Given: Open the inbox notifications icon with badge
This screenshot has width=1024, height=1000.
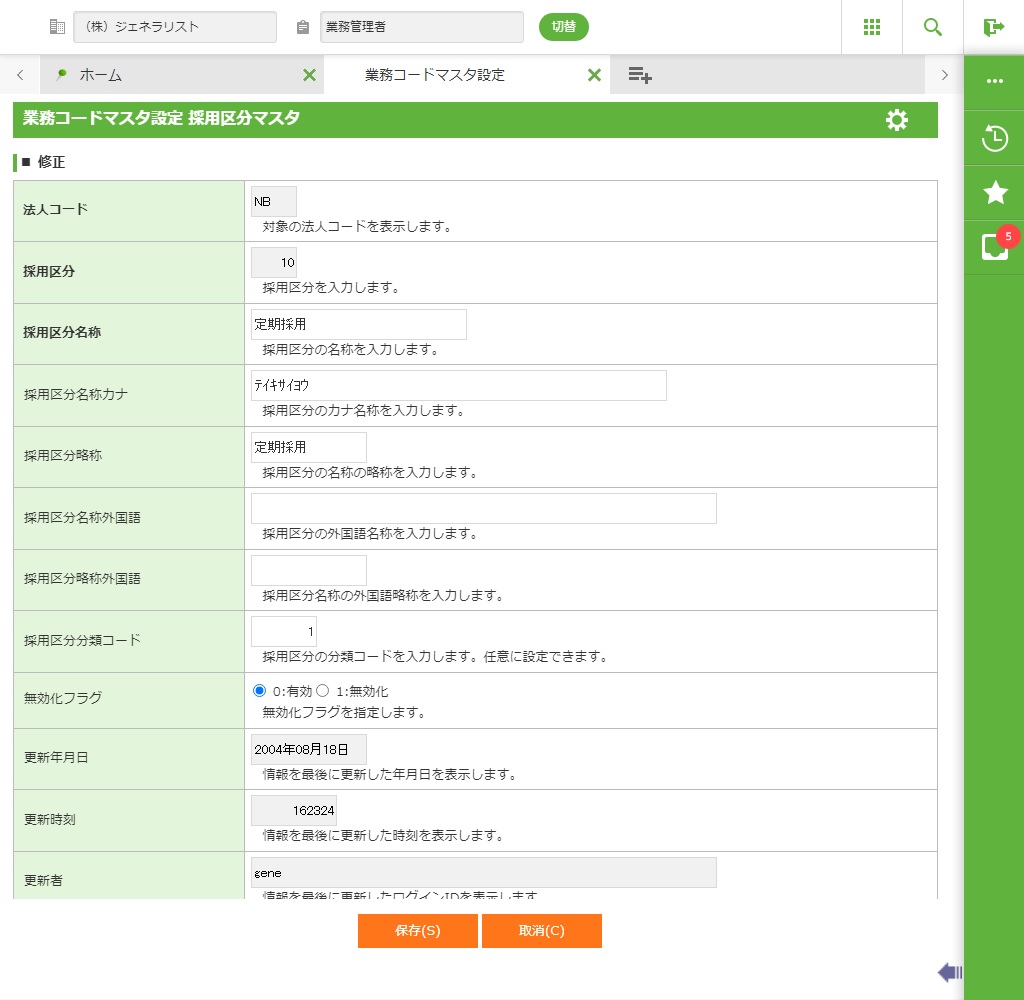Looking at the screenshot, I should pos(995,247).
